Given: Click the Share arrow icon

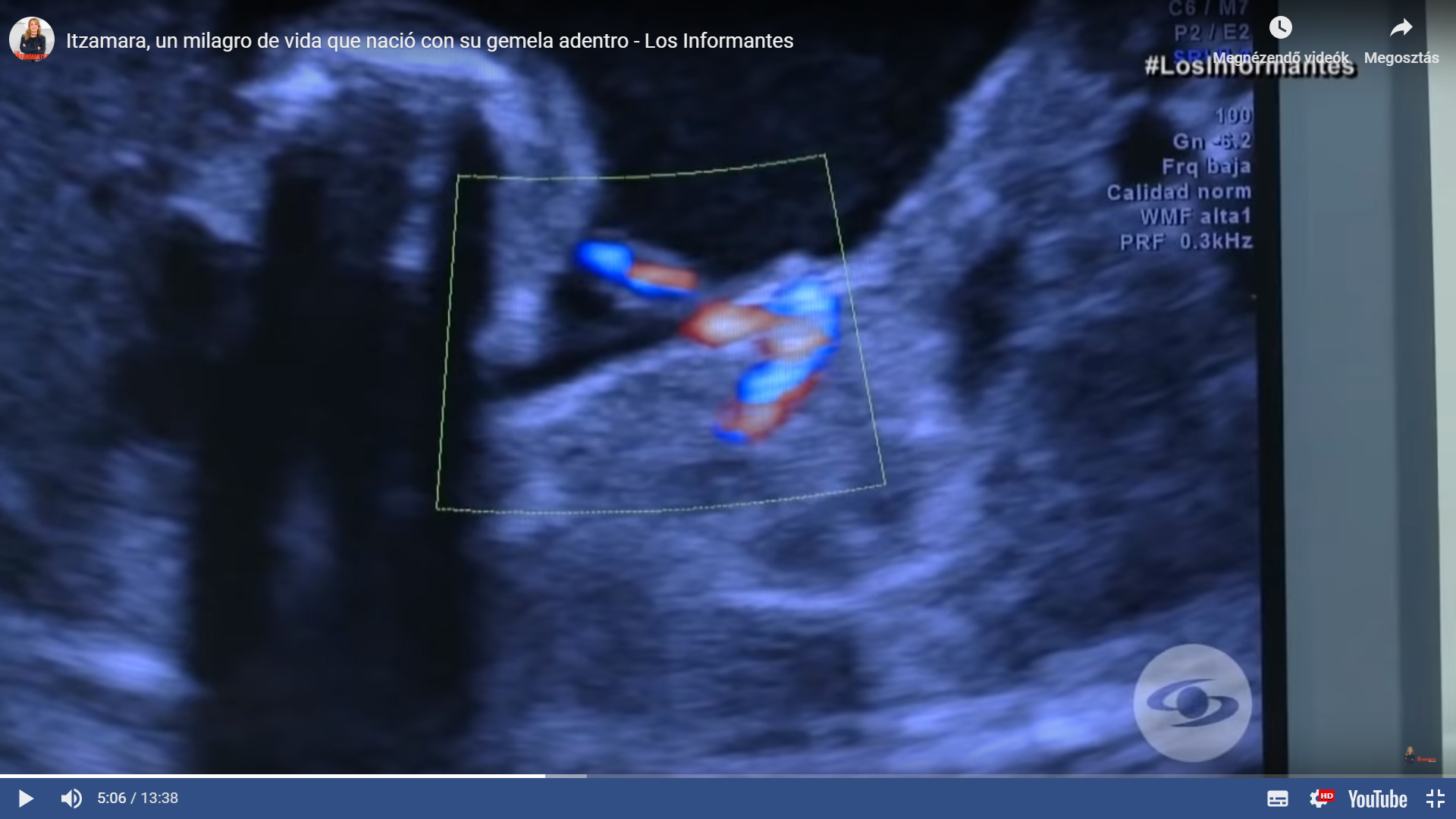Looking at the screenshot, I should [x=1401, y=28].
